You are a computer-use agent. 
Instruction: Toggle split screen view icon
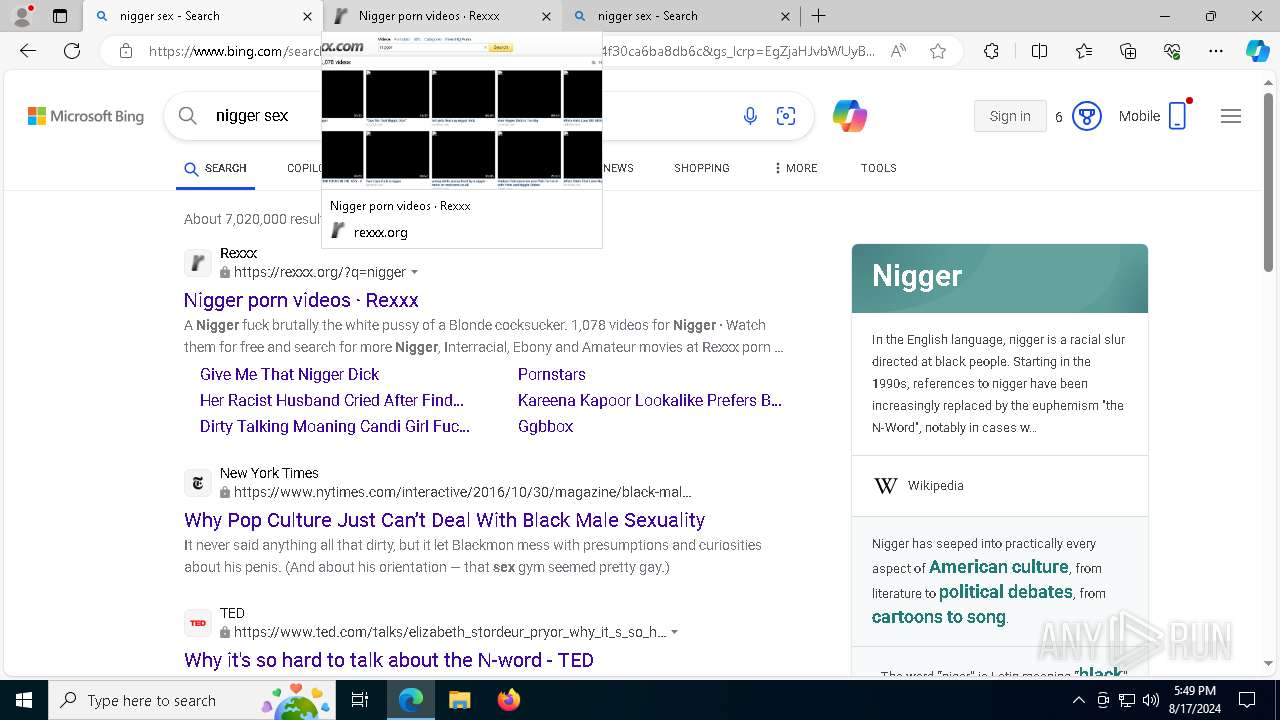click(1039, 51)
